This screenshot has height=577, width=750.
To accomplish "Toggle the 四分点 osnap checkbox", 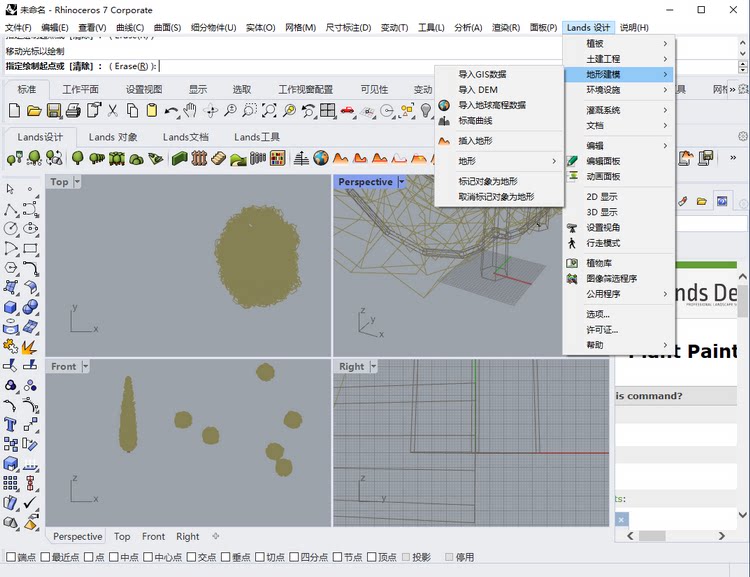I will 294,557.
